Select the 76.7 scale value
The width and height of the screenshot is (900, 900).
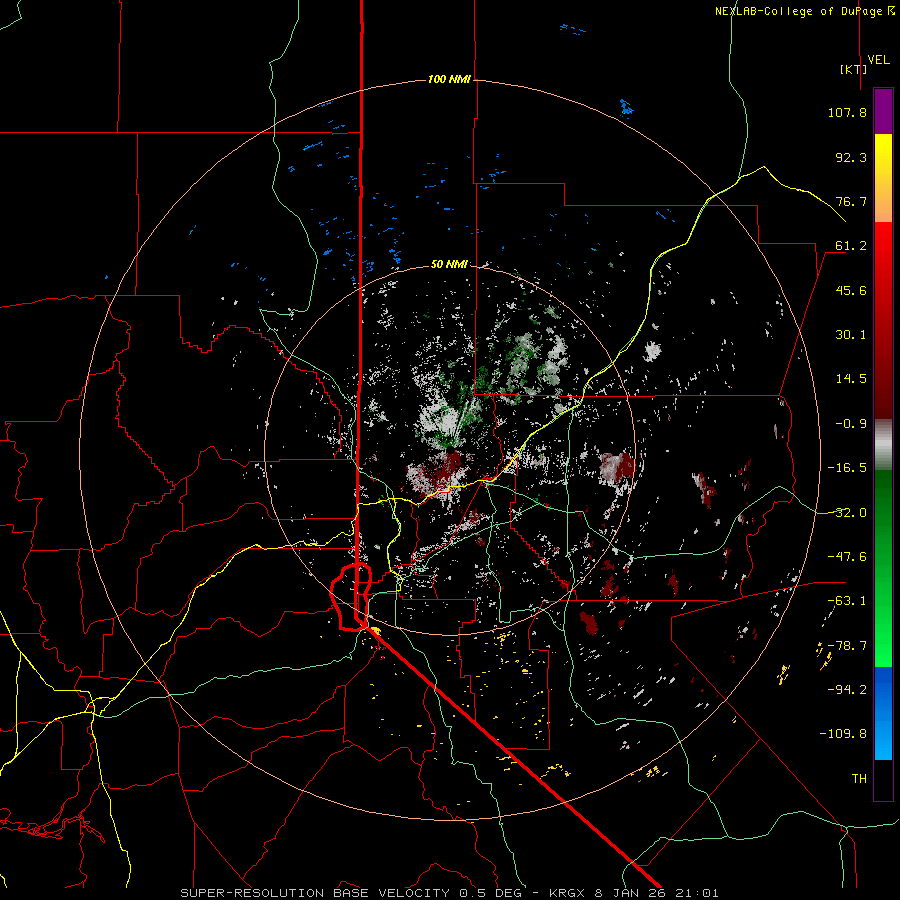pyautogui.click(x=851, y=201)
